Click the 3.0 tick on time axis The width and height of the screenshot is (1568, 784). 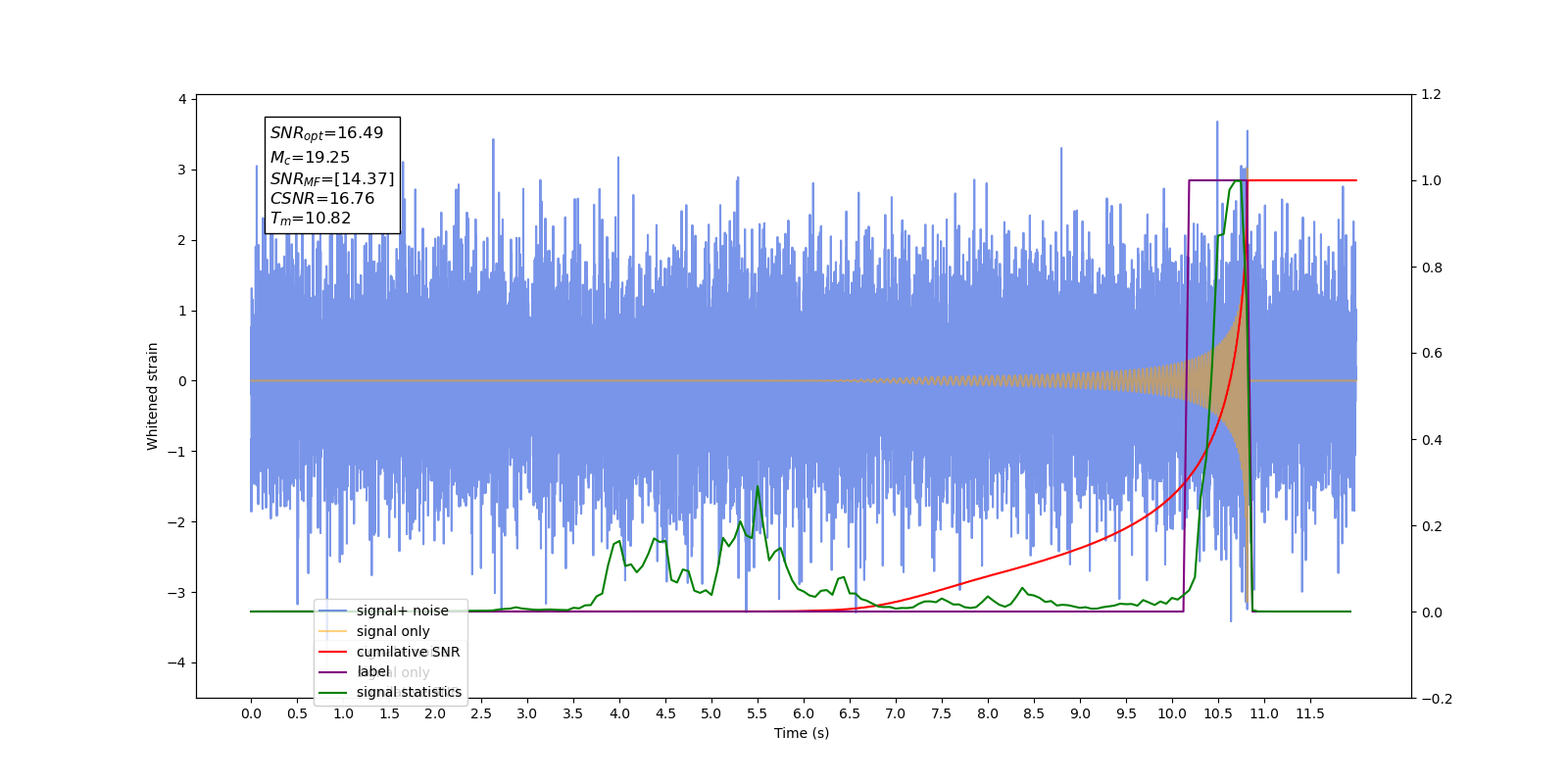click(x=527, y=713)
